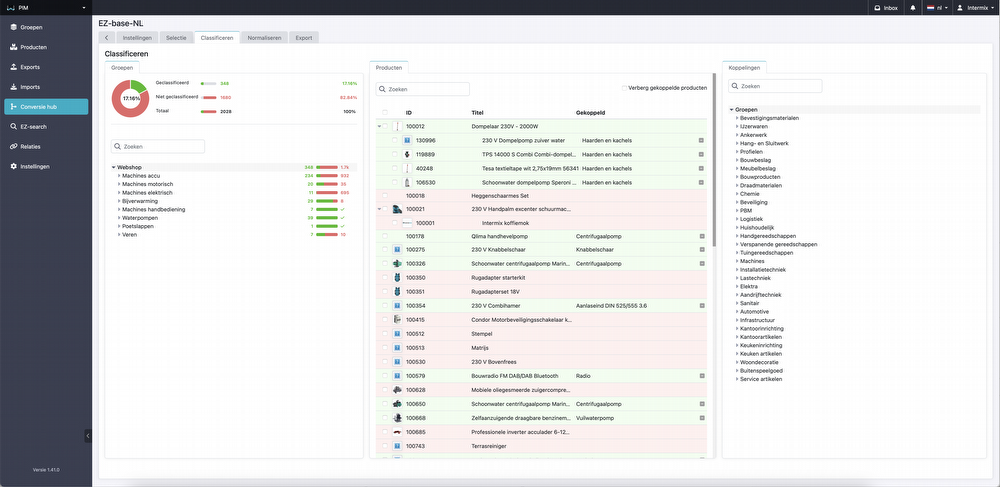Open the Intermix user menu
Viewport: 1000px width, 487px height.
click(x=976, y=8)
